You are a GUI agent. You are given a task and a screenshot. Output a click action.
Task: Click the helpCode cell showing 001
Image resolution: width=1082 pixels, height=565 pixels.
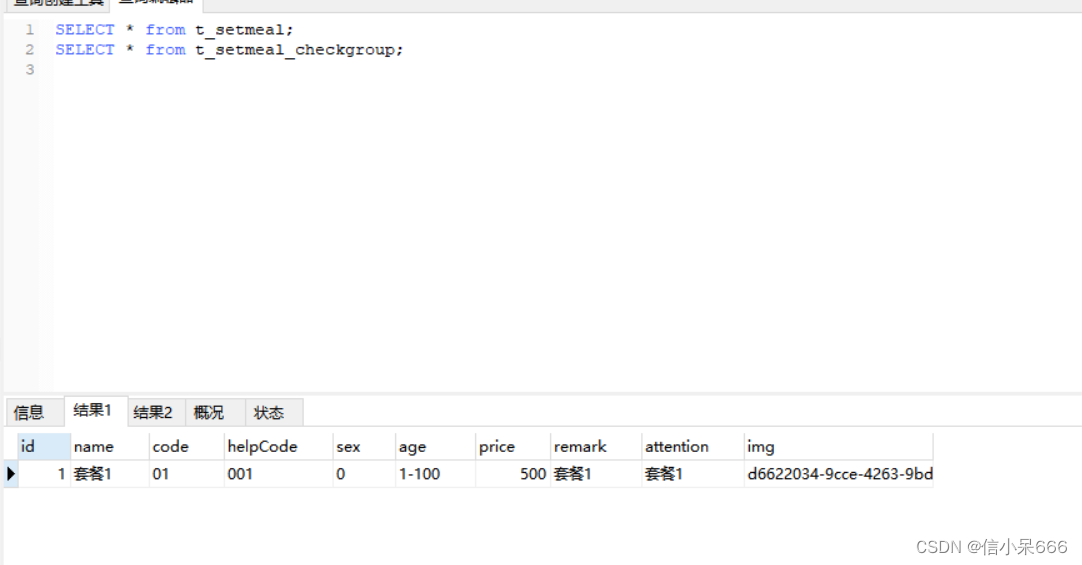point(241,474)
